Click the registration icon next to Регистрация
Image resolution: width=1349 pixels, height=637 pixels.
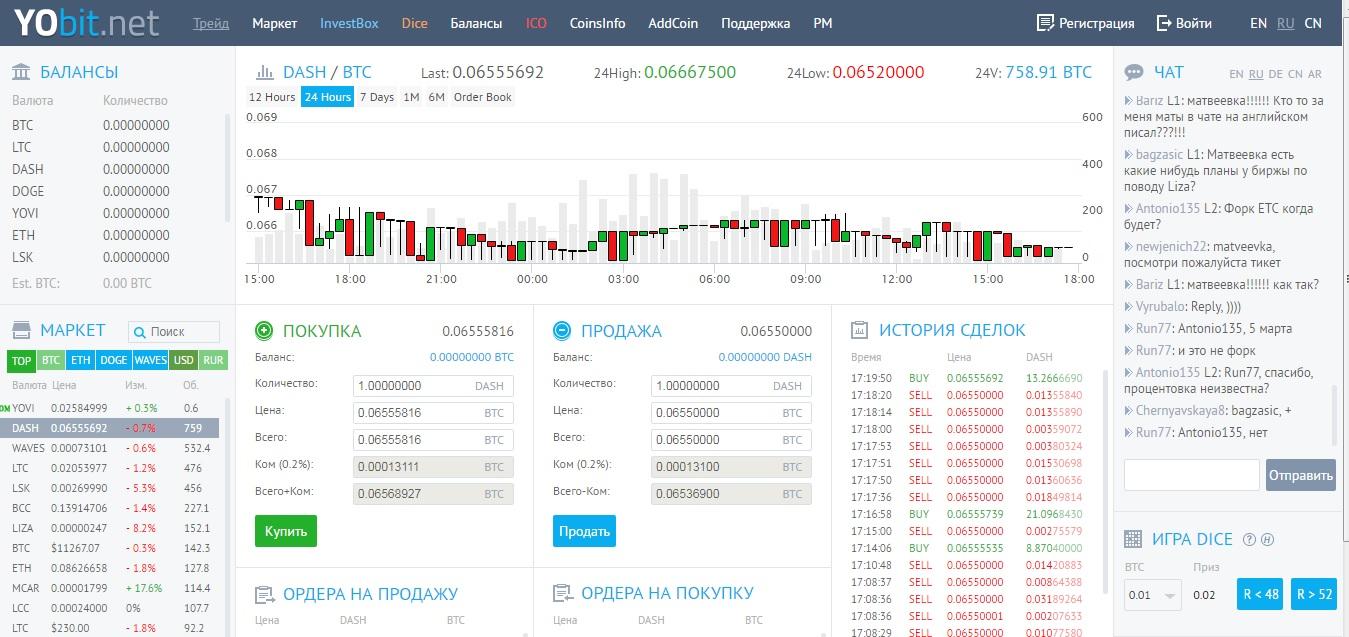point(1045,22)
